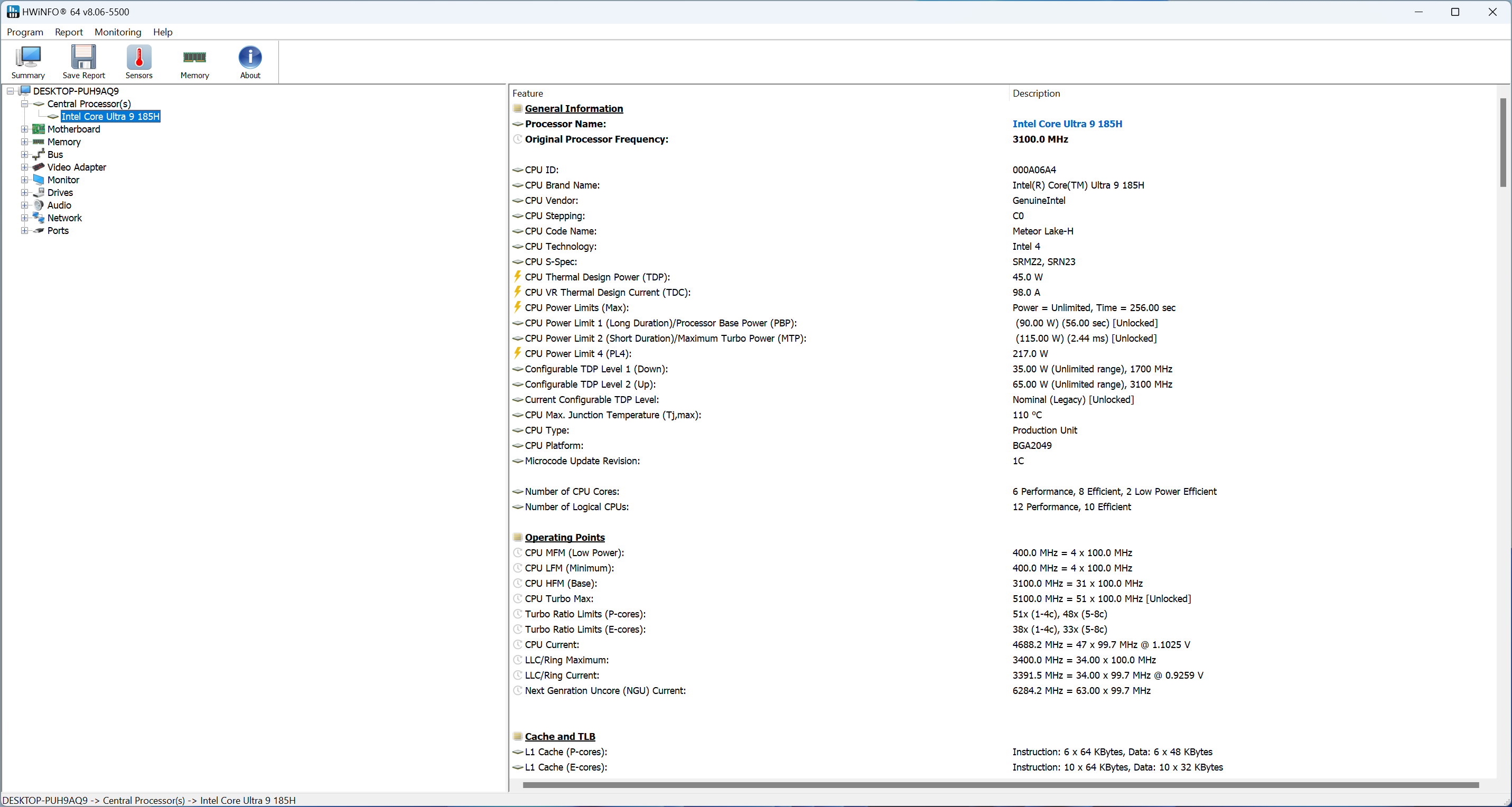
Task: Expand the Video Adapter tree node
Action: click(25, 167)
